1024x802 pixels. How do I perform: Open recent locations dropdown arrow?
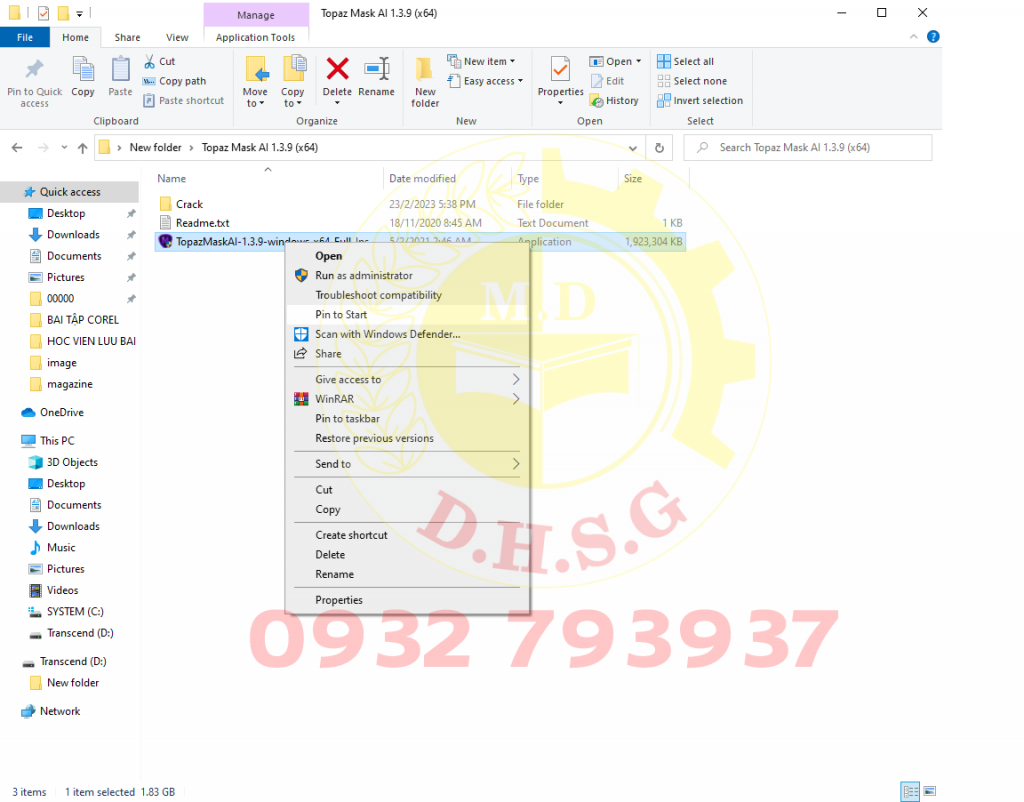(64, 148)
